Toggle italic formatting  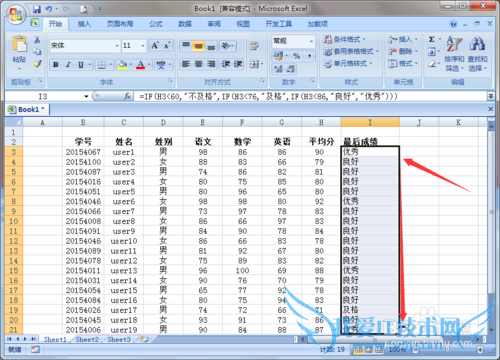(x=68, y=65)
